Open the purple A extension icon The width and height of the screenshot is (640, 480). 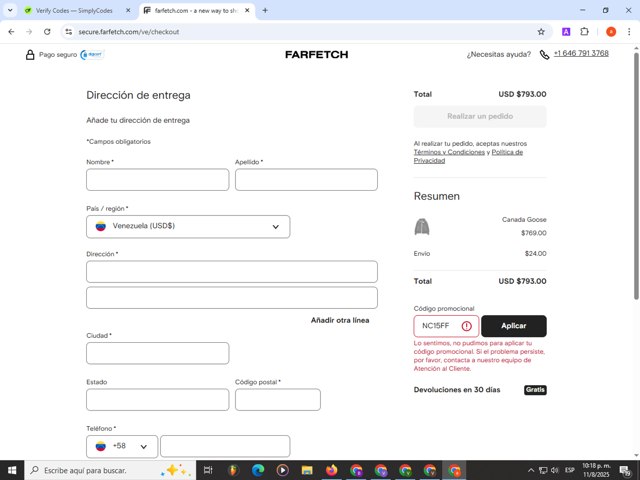[566, 32]
